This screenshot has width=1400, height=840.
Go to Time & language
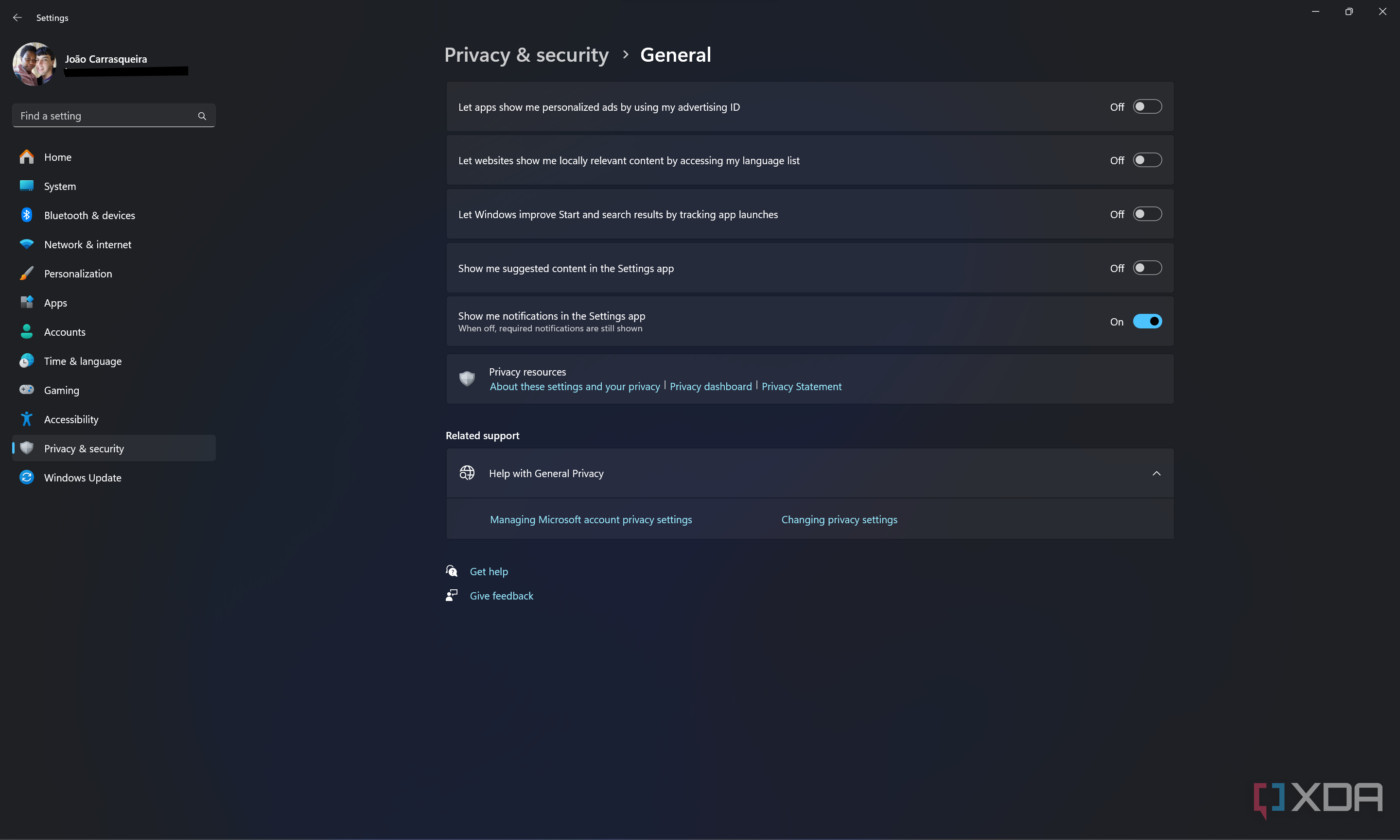[x=114, y=360]
